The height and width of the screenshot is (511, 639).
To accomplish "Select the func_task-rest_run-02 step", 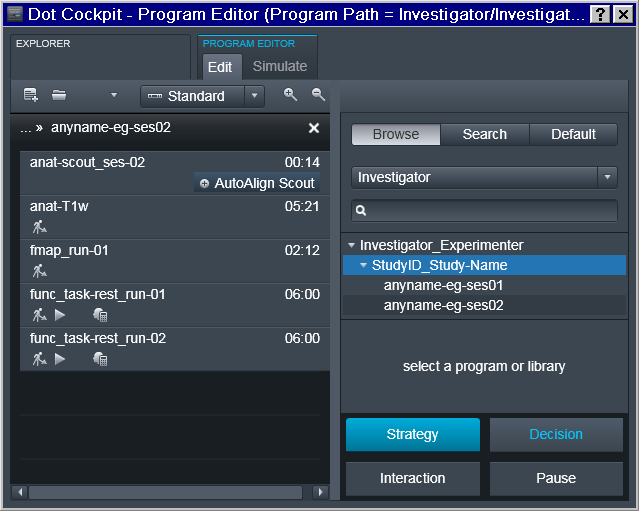I will [x=175, y=349].
